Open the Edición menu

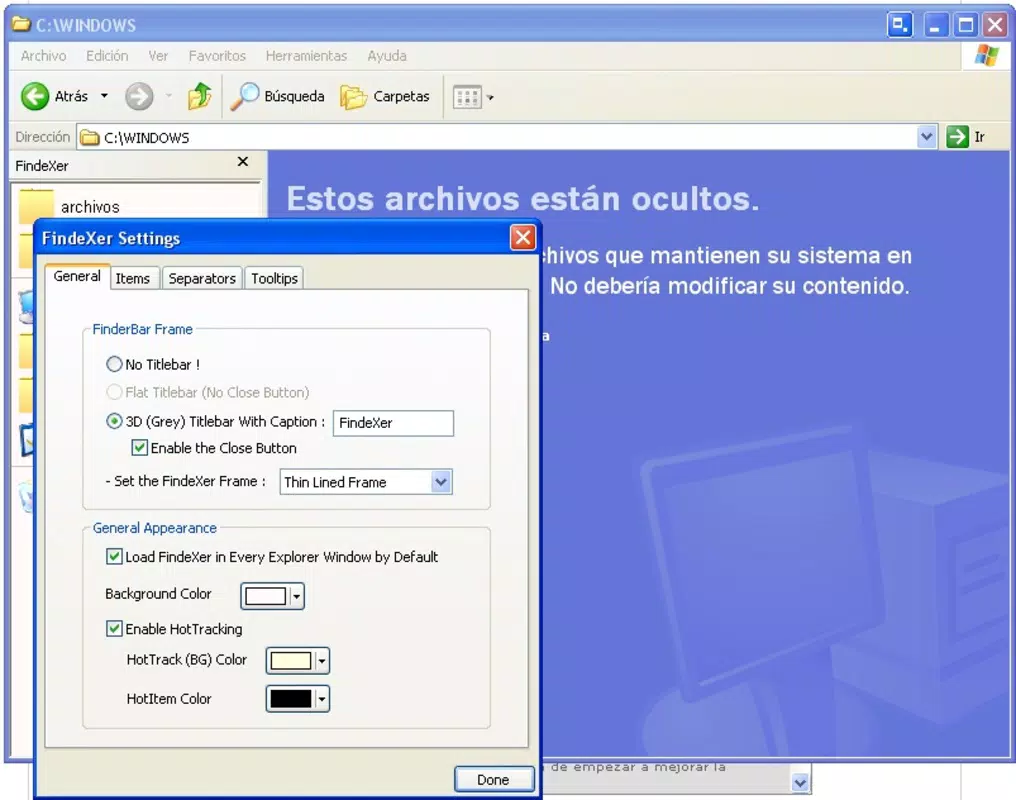pos(107,56)
